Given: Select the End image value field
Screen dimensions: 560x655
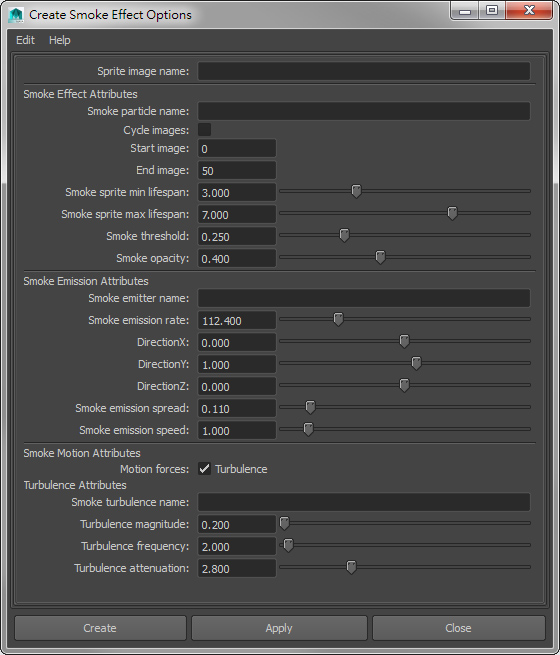Looking at the screenshot, I should pyautogui.click(x=237, y=170).
